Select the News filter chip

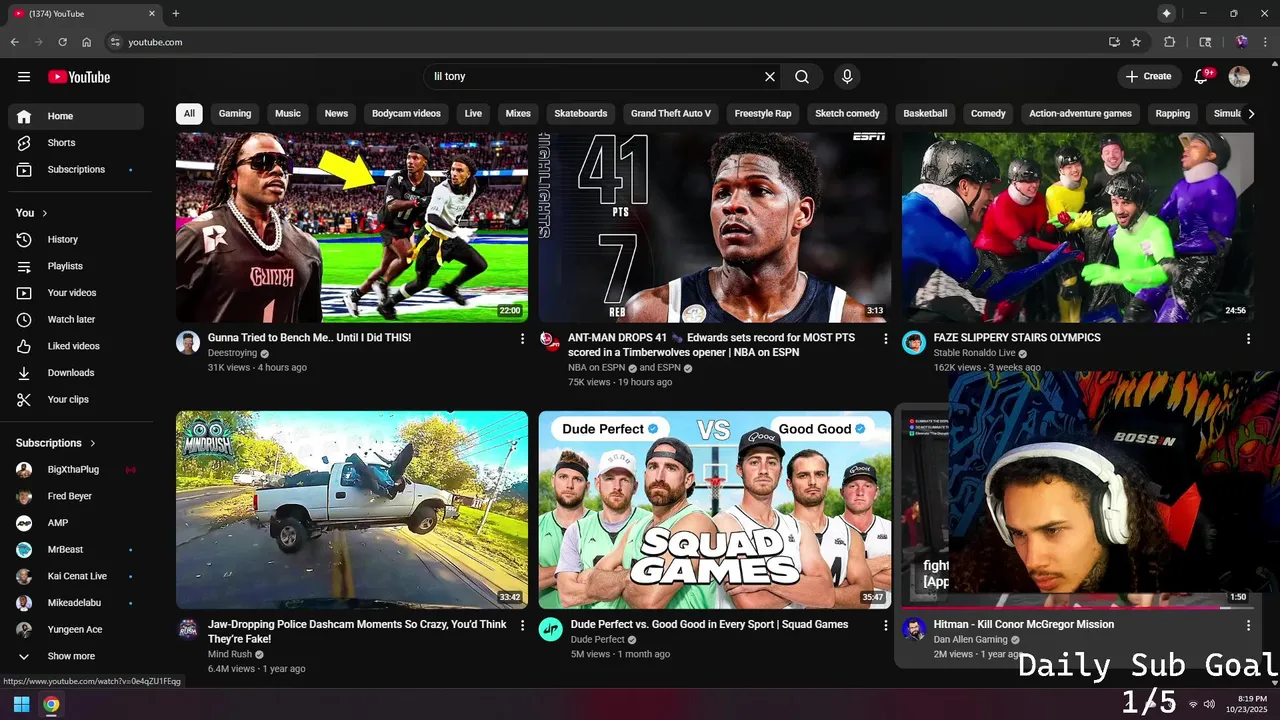tap(336, 114)
